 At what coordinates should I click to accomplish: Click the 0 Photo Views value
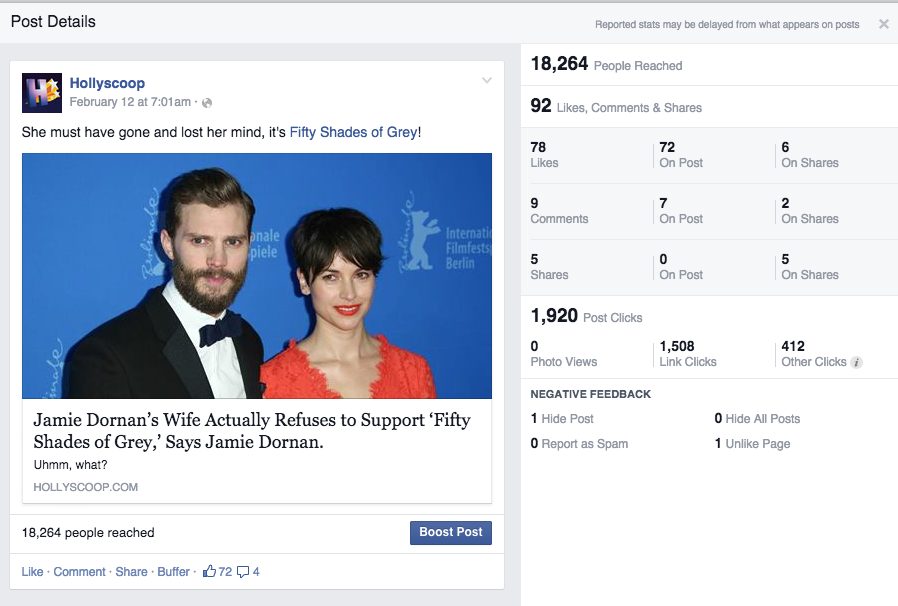pos(564,354)
